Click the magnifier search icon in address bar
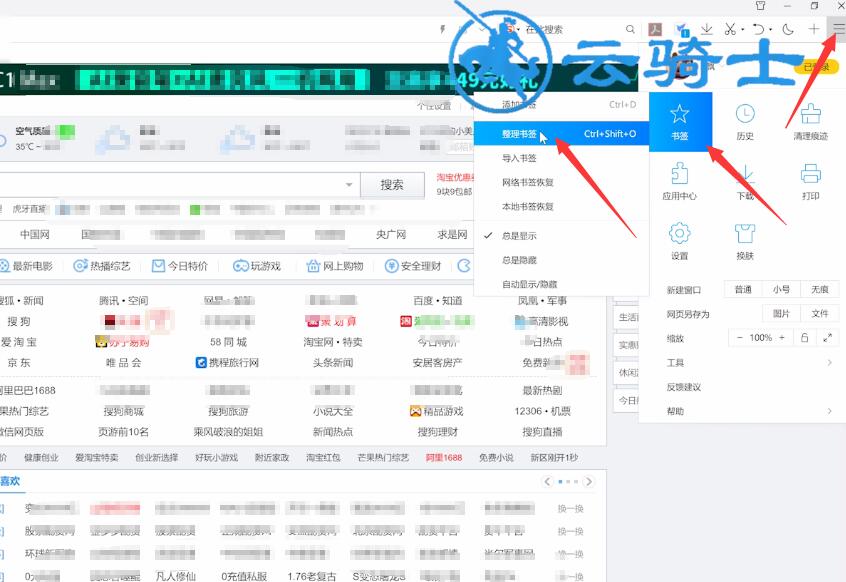The image size is (846, 582). click(630, 29)
